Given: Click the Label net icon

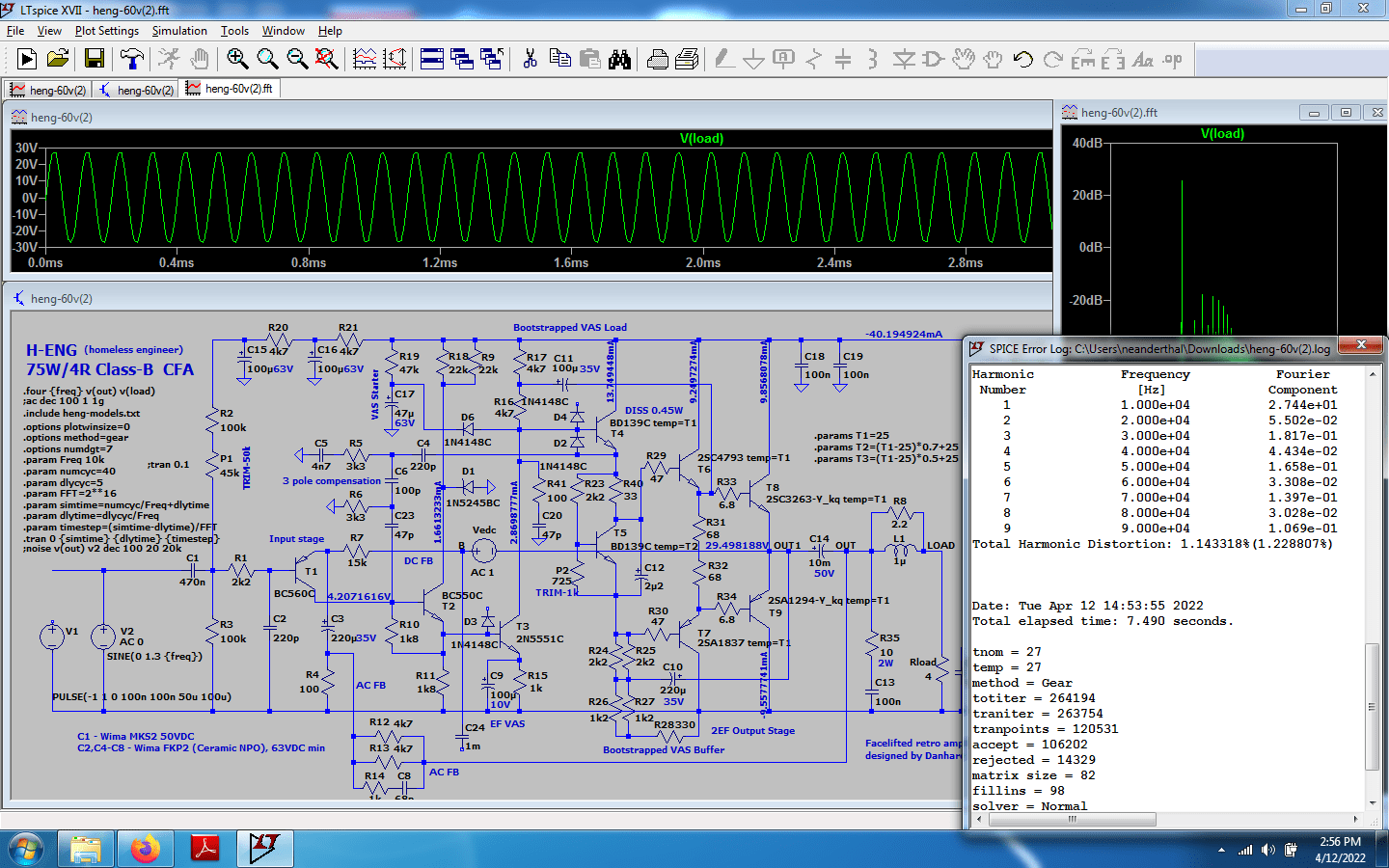Looking at the screenshot, I should [x=784, y=60].
